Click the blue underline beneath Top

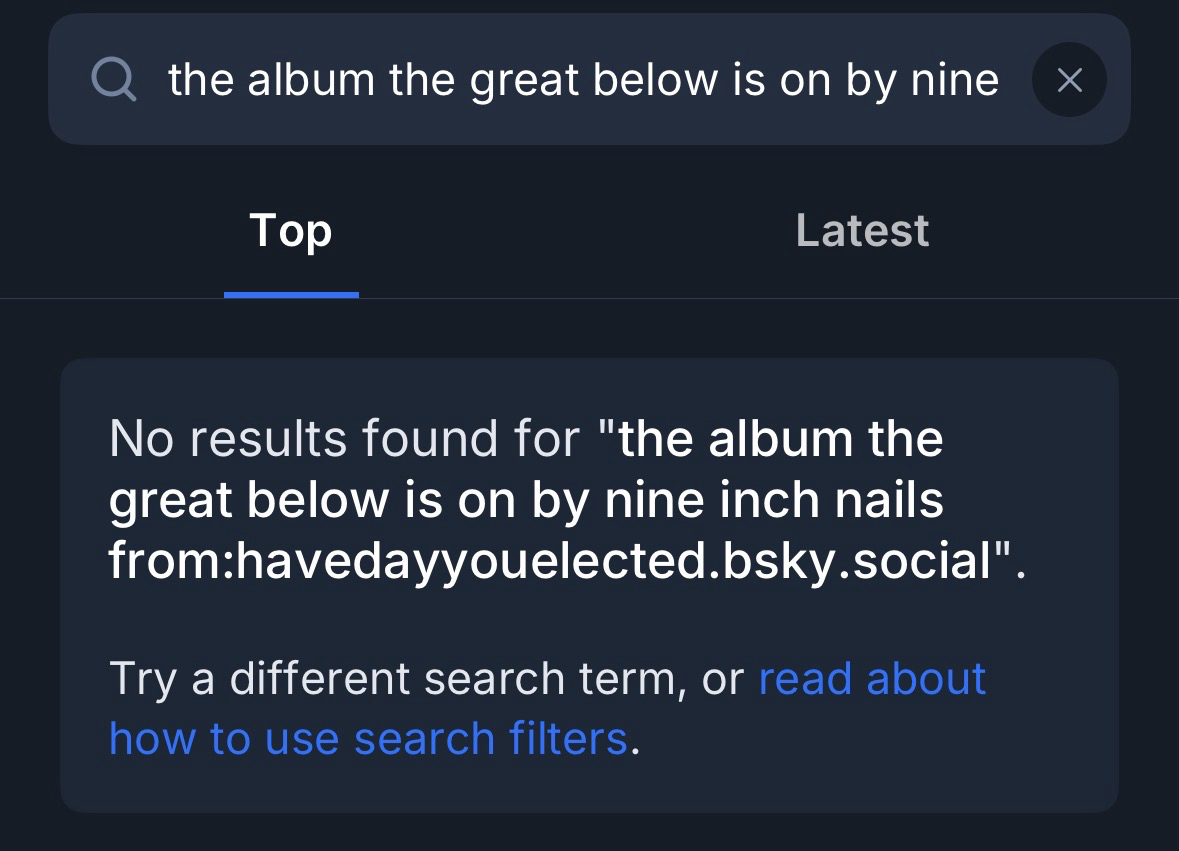click(291, 295)
